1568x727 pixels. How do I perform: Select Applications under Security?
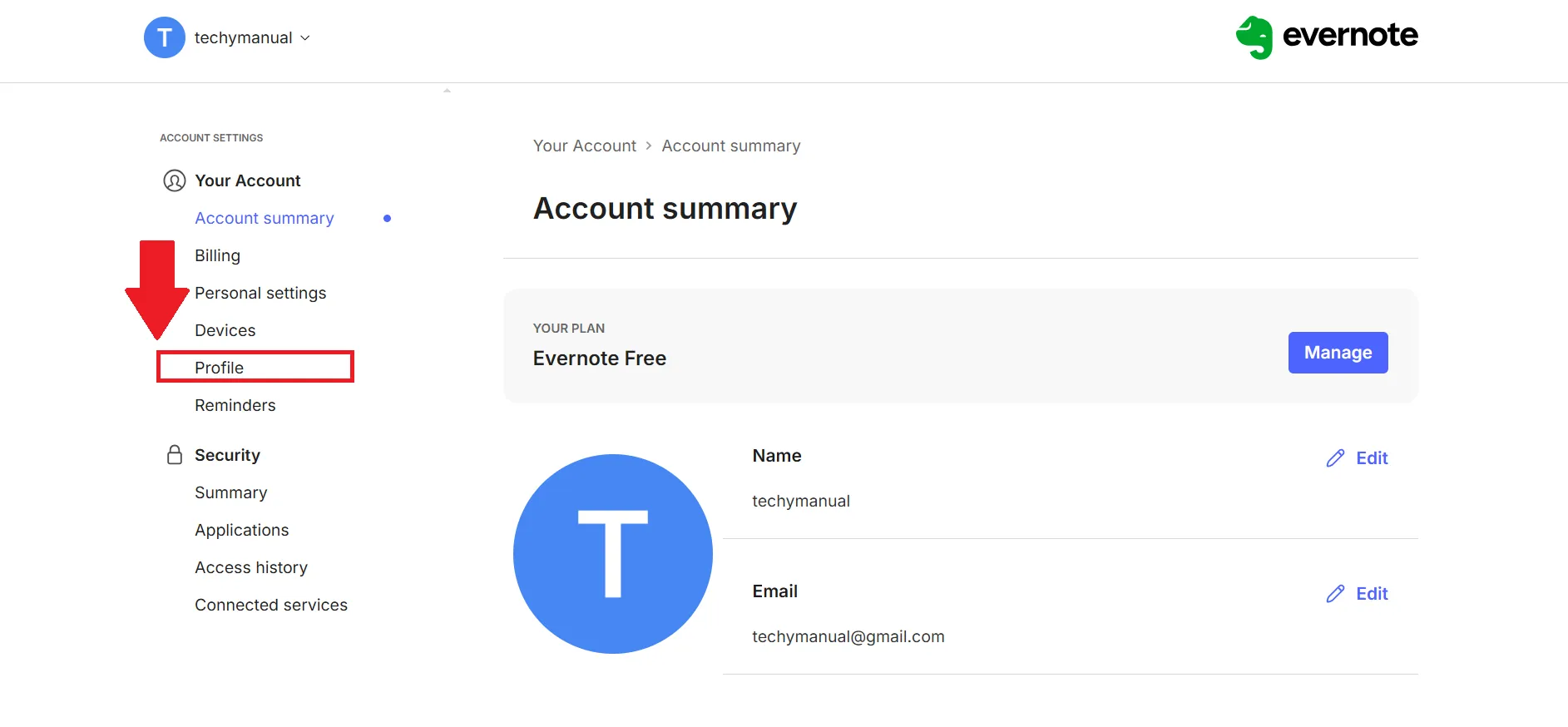(242, 529)
